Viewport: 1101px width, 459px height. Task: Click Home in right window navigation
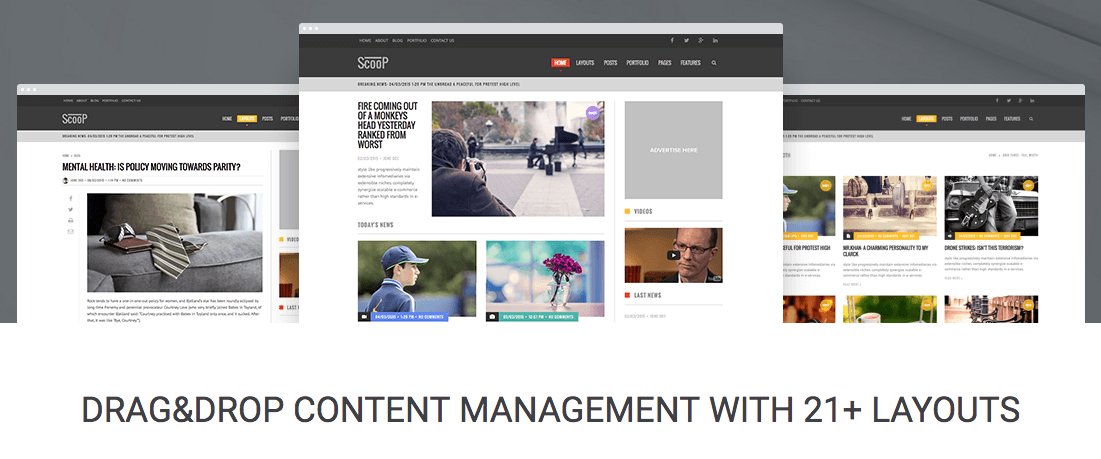click(x=906, y=119)
